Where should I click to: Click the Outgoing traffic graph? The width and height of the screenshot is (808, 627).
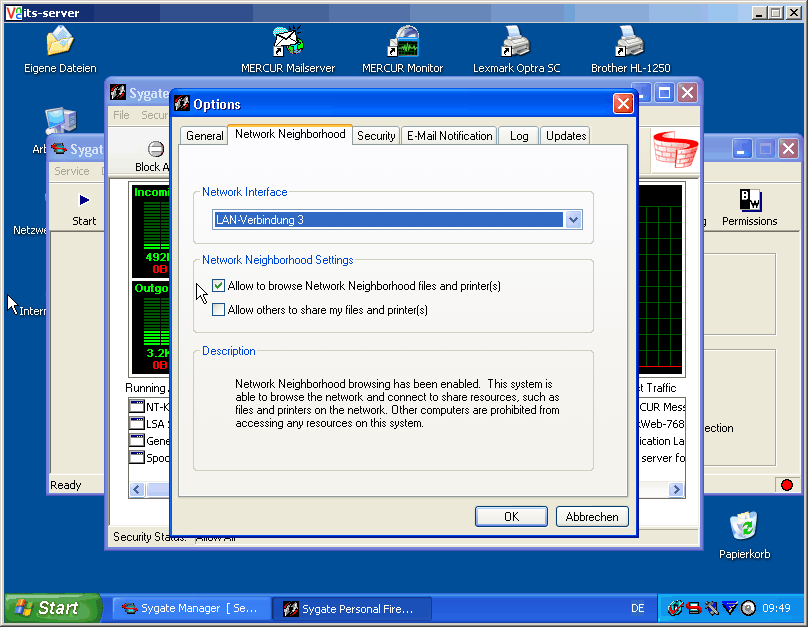[150, 327]
